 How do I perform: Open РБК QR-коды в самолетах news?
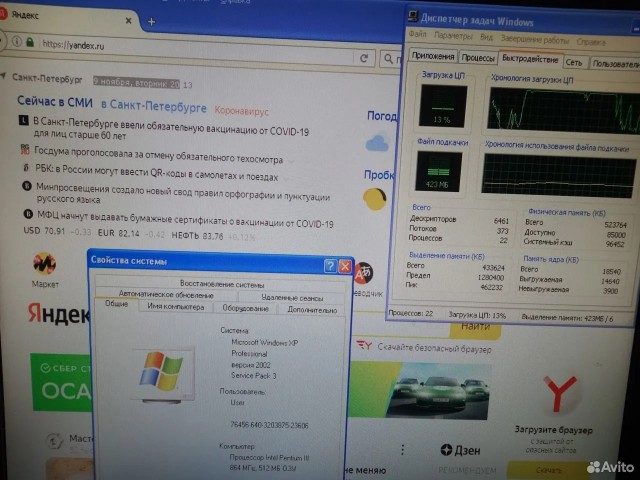[157, 173]
